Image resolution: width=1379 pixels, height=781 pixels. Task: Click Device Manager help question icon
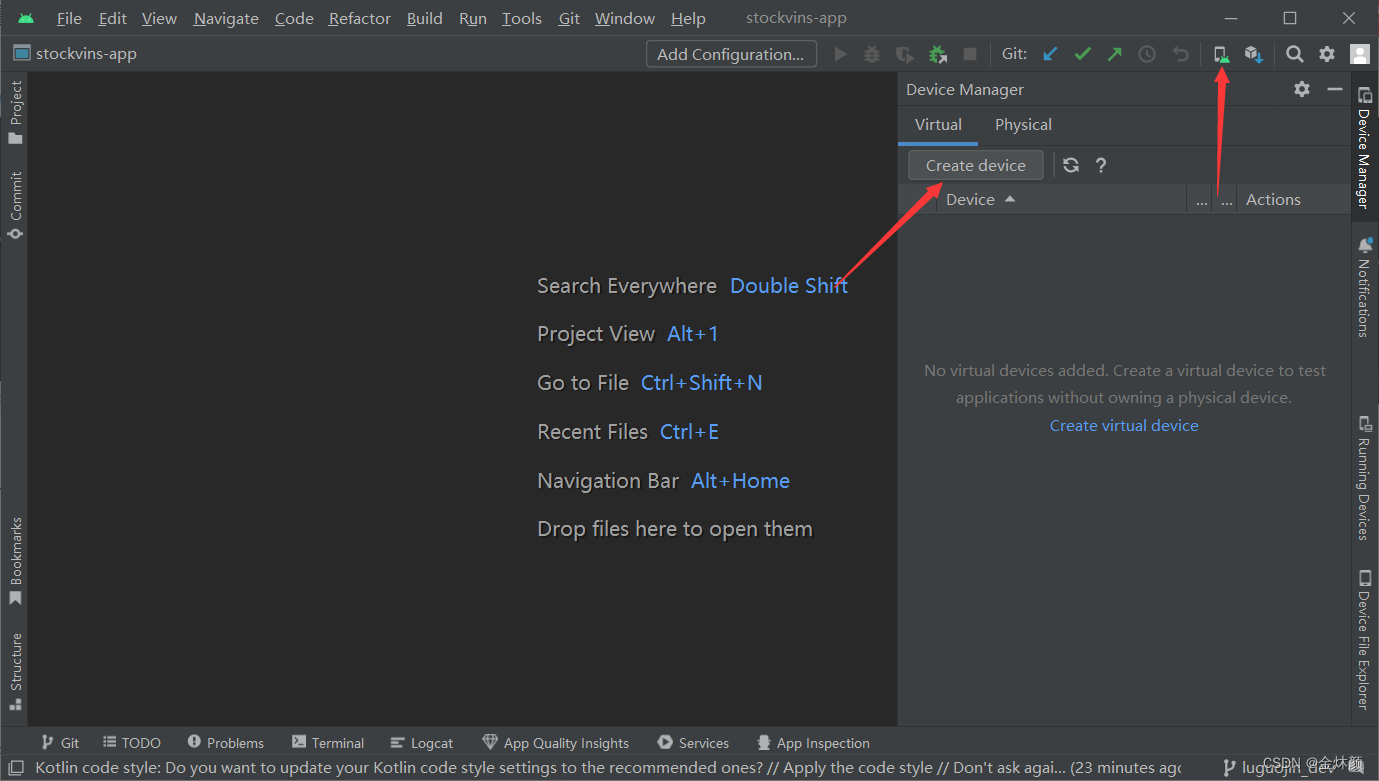(x=1101, y=165)
